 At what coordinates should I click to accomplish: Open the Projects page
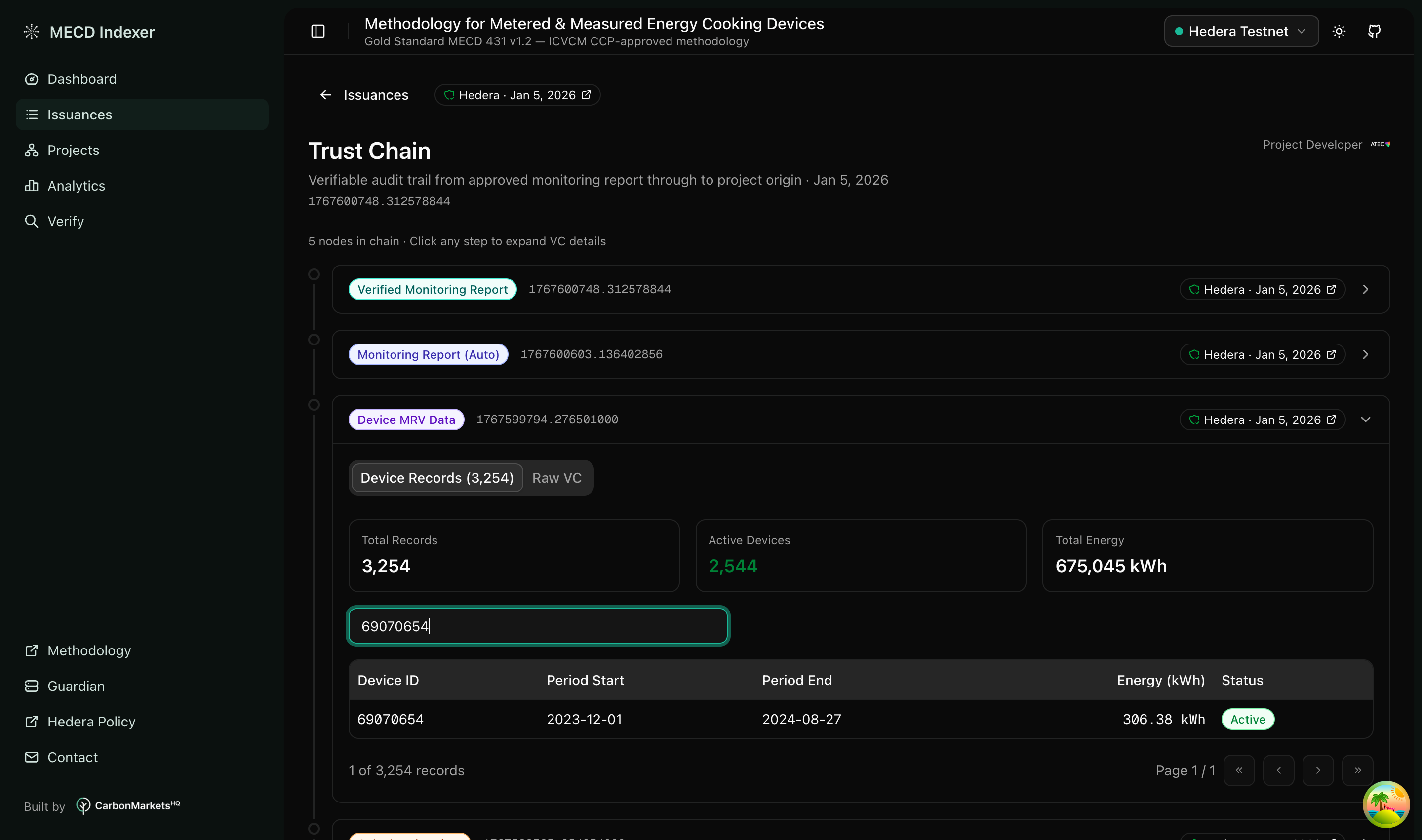tap(73, 150)
